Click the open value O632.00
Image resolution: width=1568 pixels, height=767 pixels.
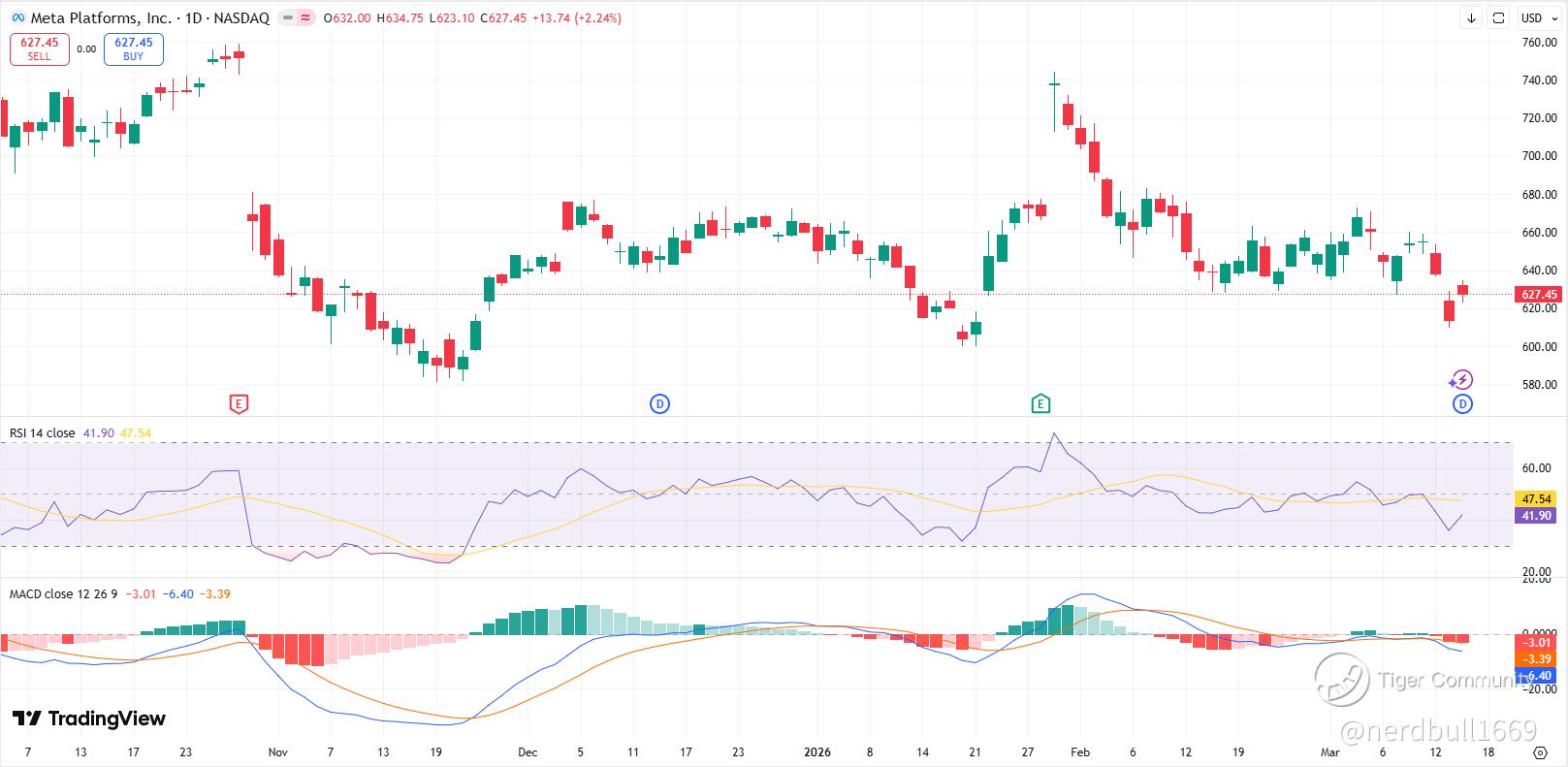[347, 17]
